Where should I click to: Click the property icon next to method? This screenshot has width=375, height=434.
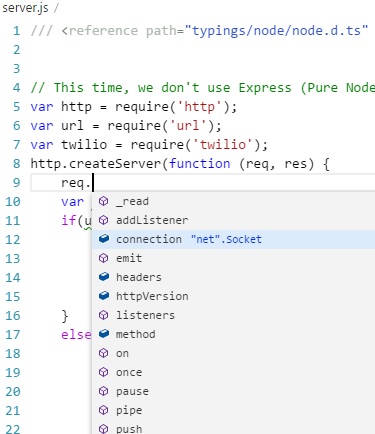[x=104, y=334]
